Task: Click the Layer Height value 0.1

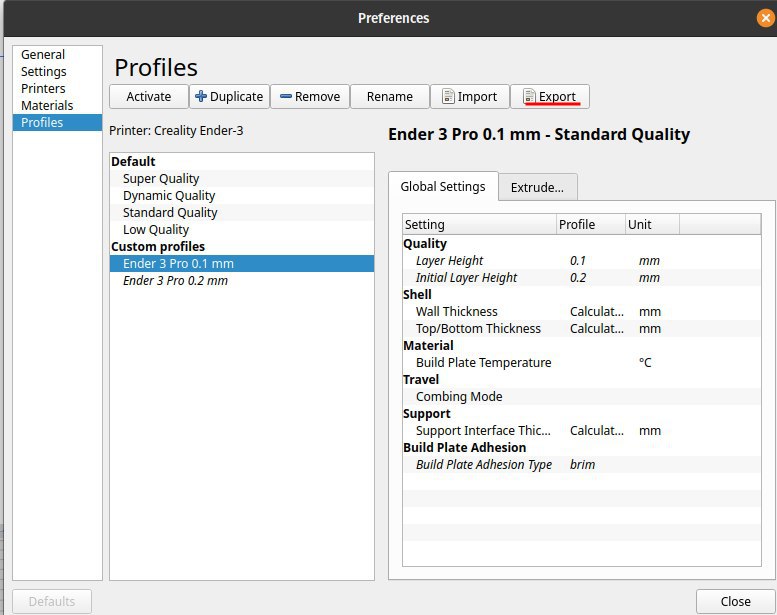Action: [x=578, y=261]
